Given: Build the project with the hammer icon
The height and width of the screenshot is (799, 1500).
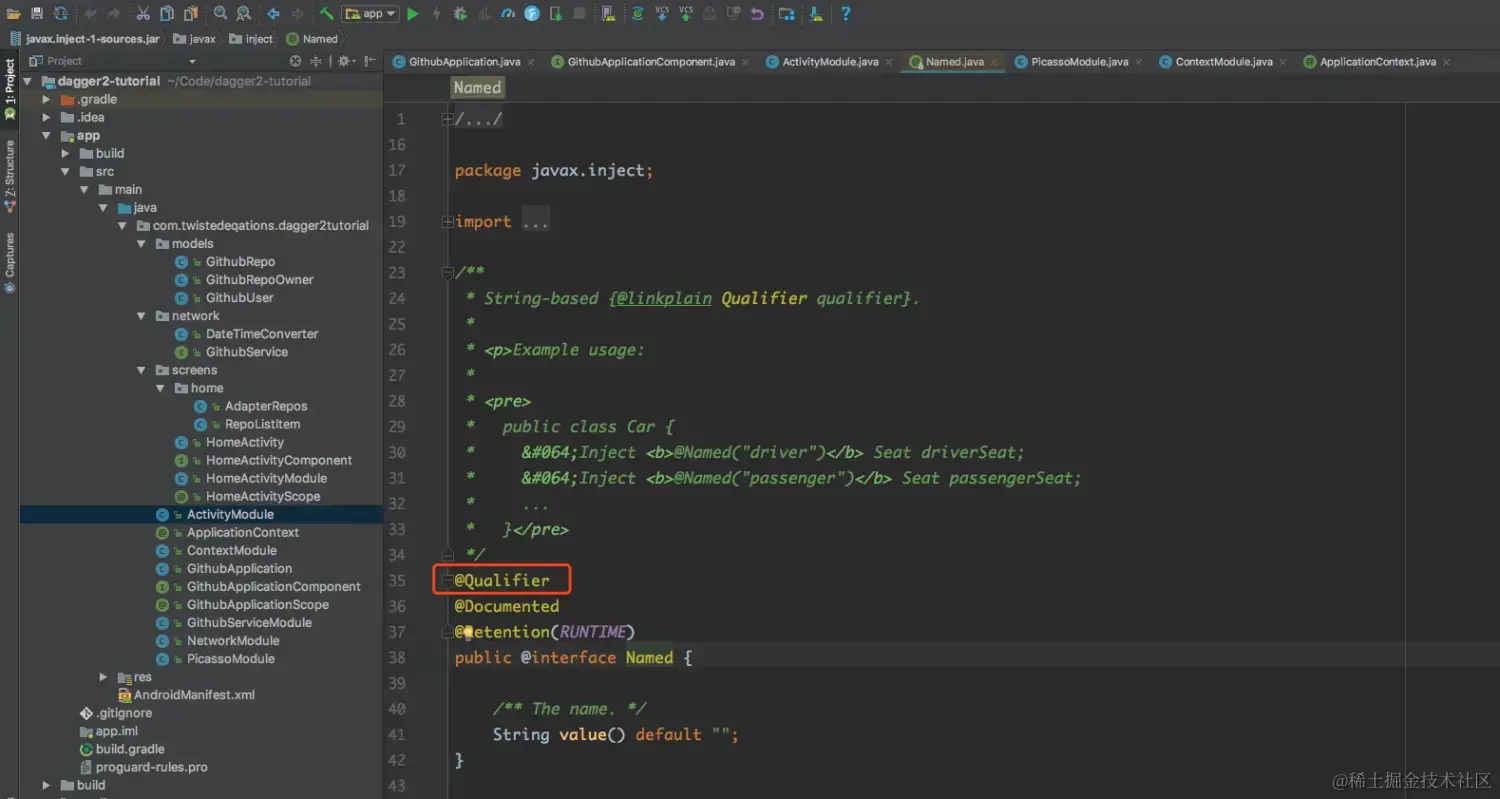Looking at the screenshot, I should pyautogui.click(x=327, y=14).
